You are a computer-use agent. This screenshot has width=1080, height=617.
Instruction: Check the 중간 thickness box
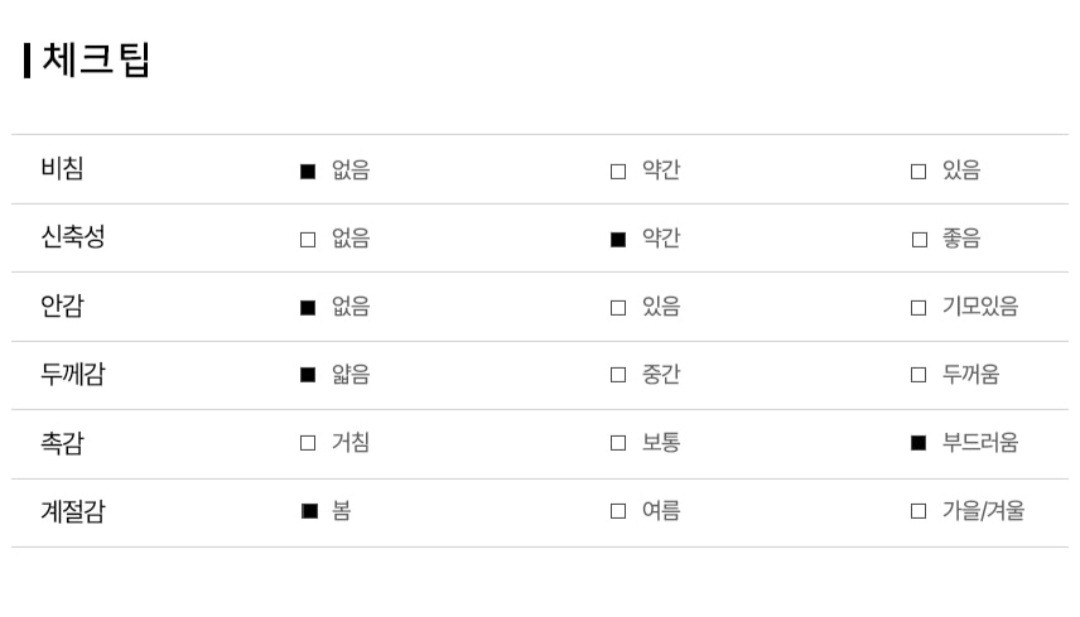(x=618, y=375)
